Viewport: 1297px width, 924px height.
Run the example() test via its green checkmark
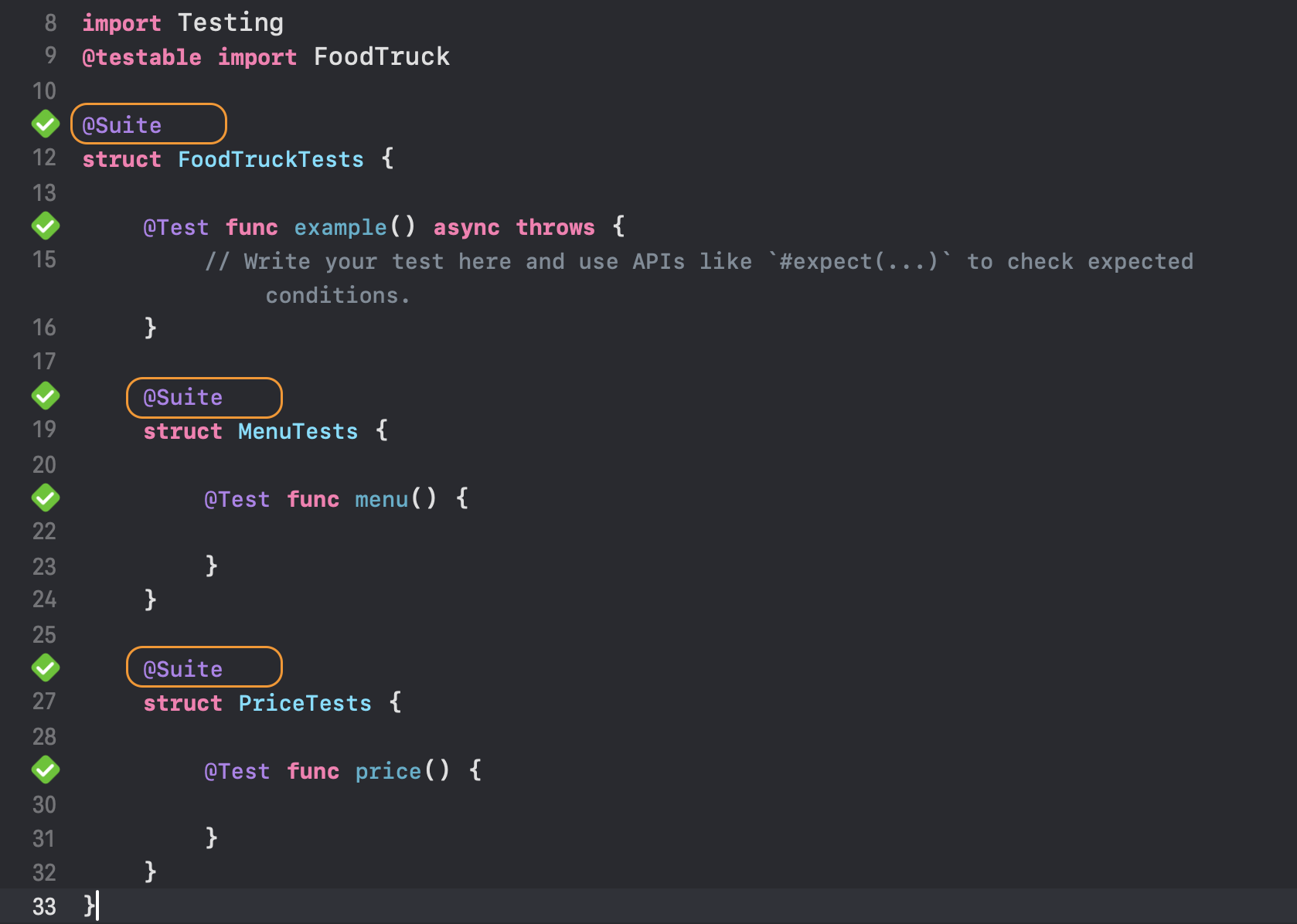tap(46, 226)
